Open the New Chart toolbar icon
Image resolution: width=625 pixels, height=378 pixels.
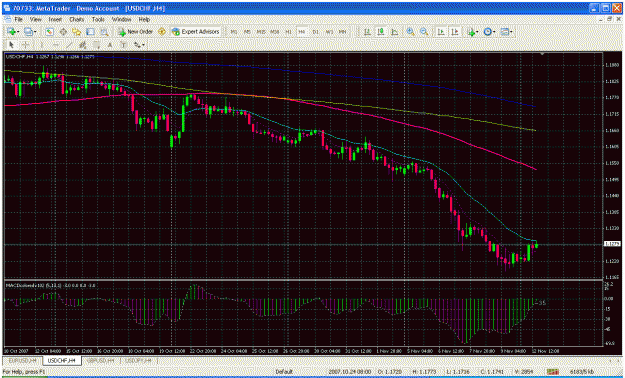coord(11,32)
